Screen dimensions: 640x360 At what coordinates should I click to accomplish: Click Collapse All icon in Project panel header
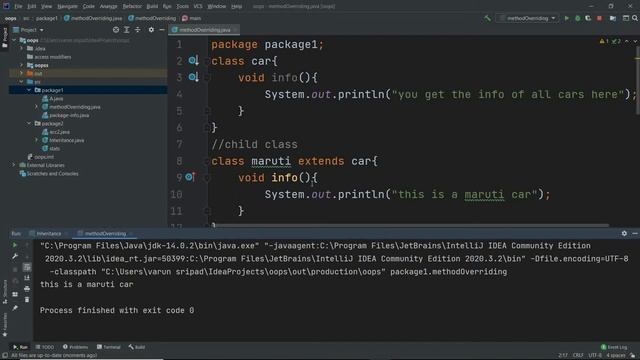(138, 30)
